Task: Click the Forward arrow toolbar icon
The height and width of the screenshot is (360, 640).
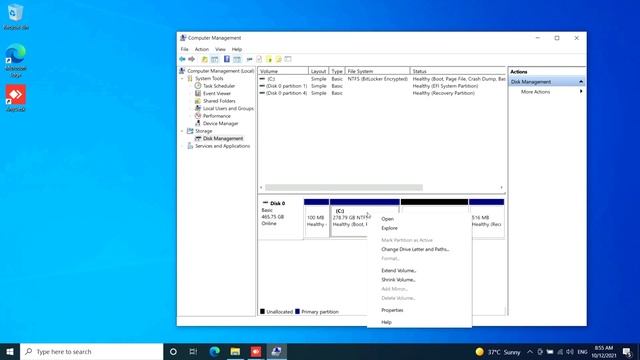Action: click(191, 59)
